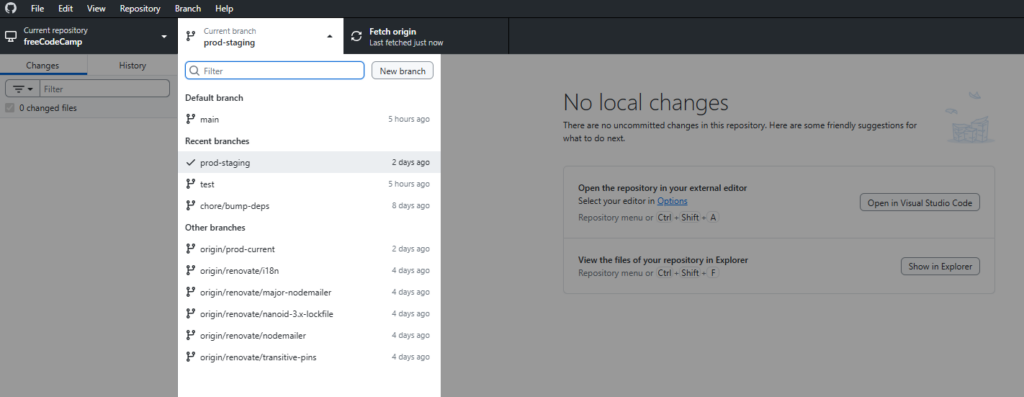Select origin/renovate/i18n branch

[309, 270]
